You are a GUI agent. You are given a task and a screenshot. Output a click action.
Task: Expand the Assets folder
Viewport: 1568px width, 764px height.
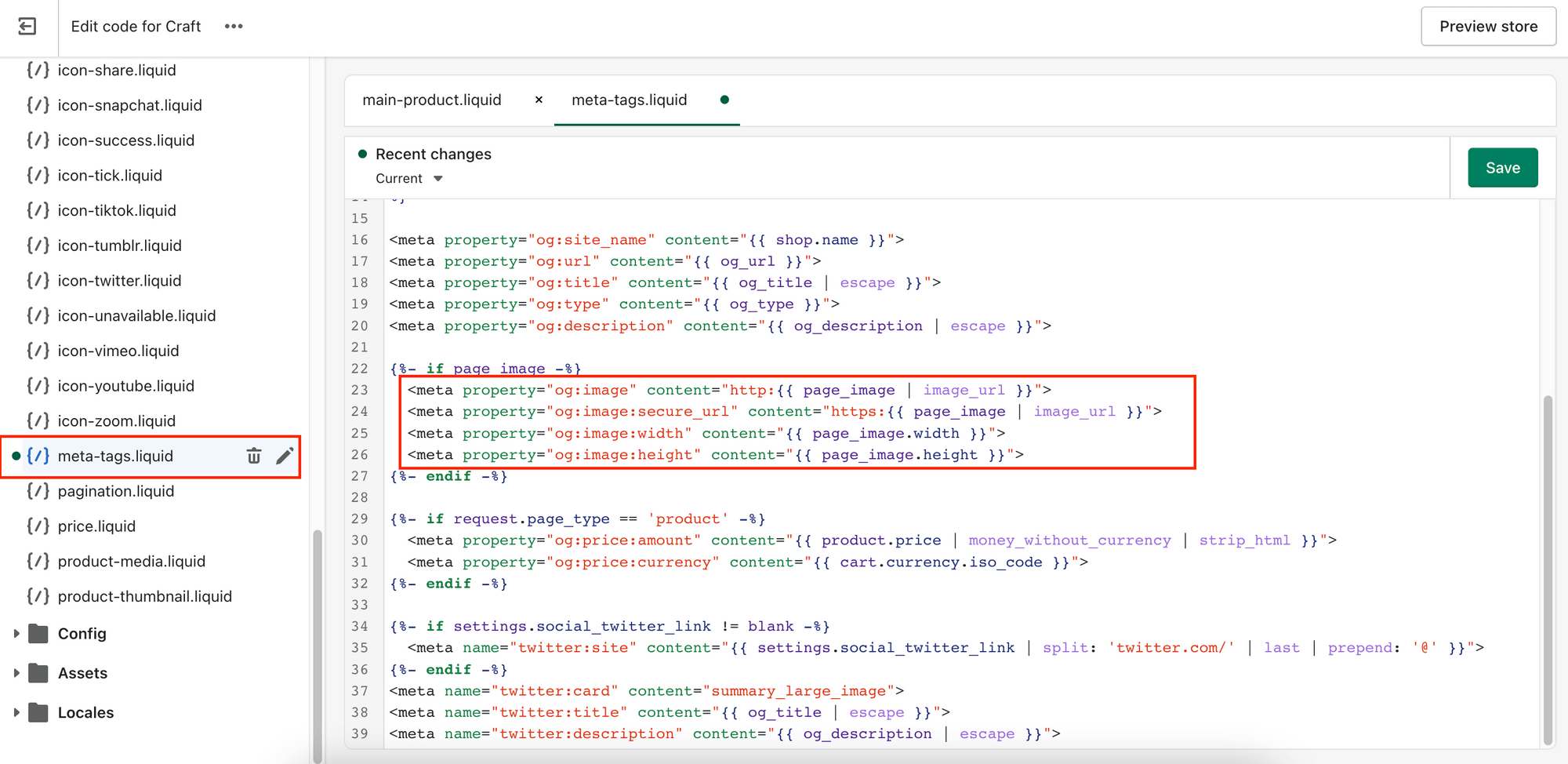coord(17,672)
